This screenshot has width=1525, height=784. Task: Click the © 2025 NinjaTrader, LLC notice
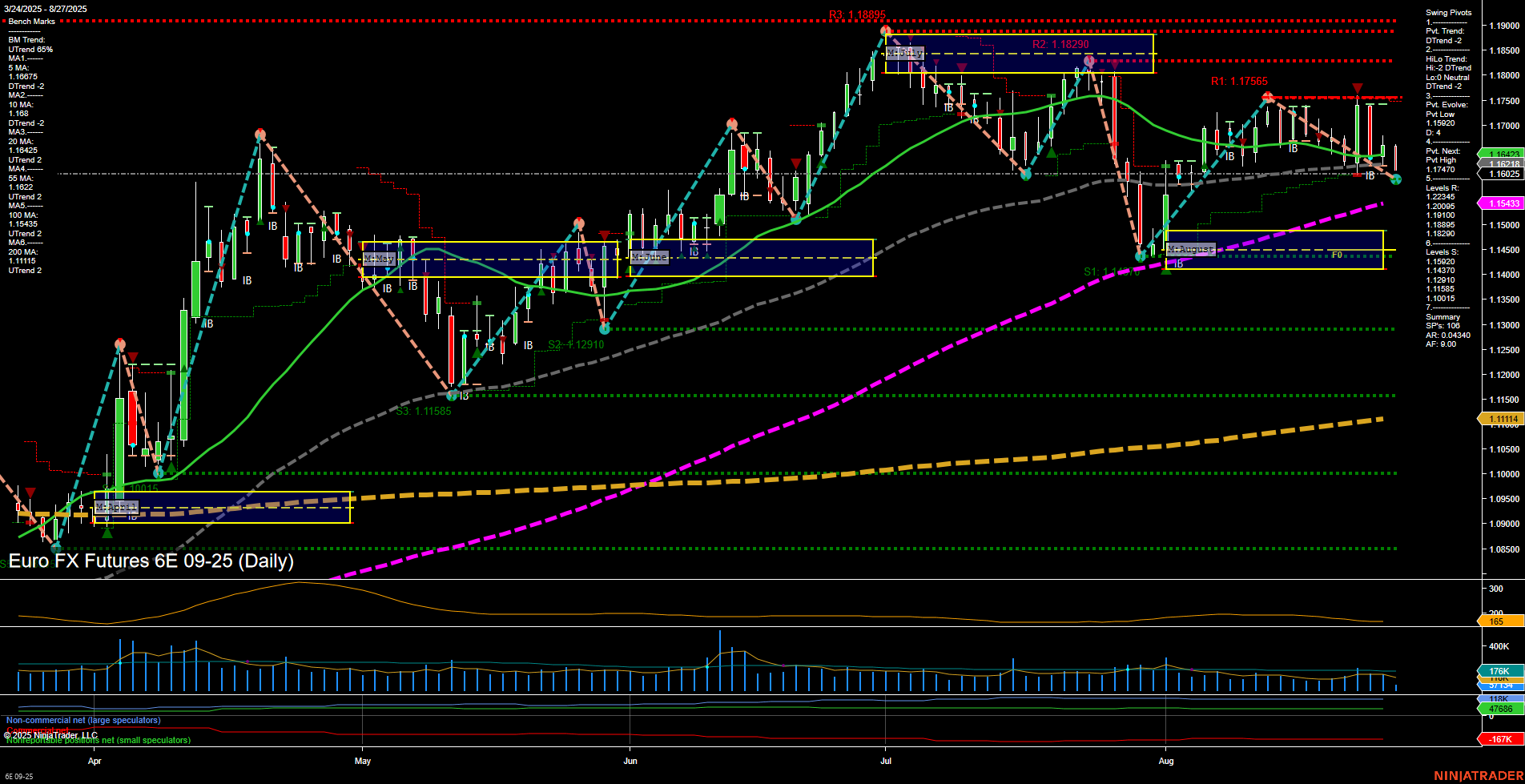[x=50, y=735]
